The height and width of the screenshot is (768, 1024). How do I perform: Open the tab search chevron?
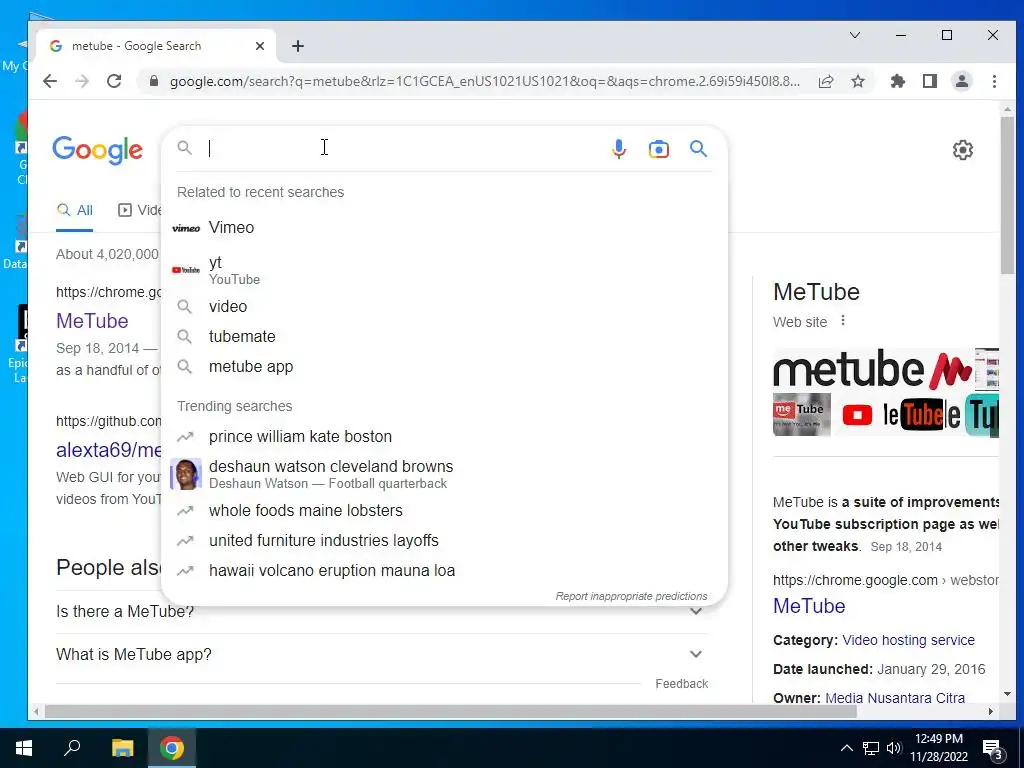854,35
